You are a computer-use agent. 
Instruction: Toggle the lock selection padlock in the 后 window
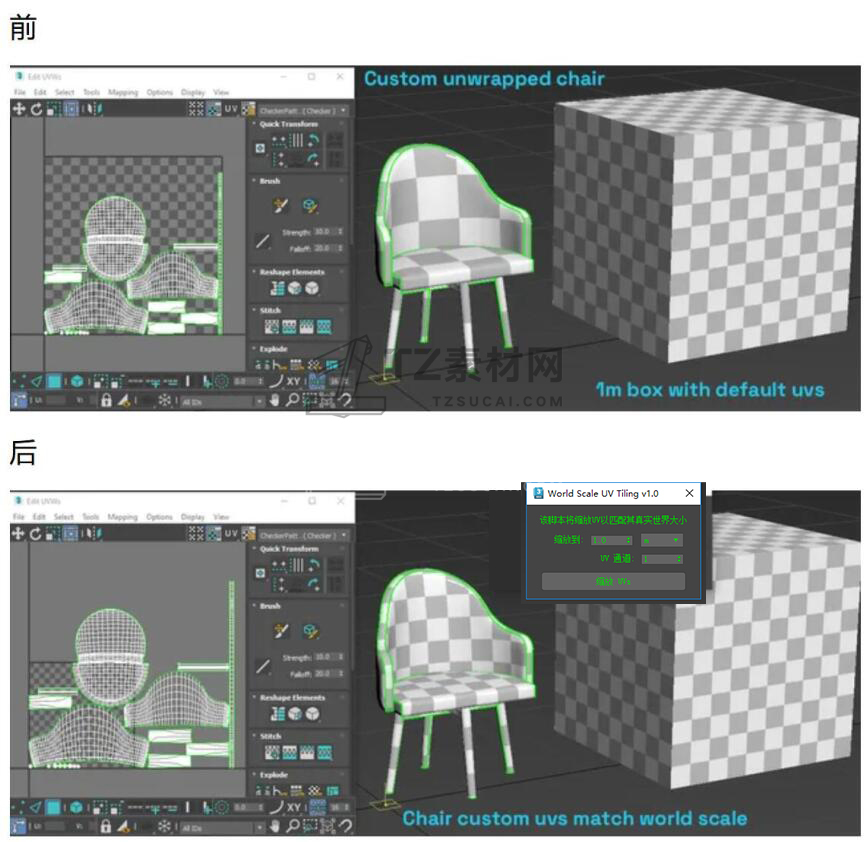[106, 826]
